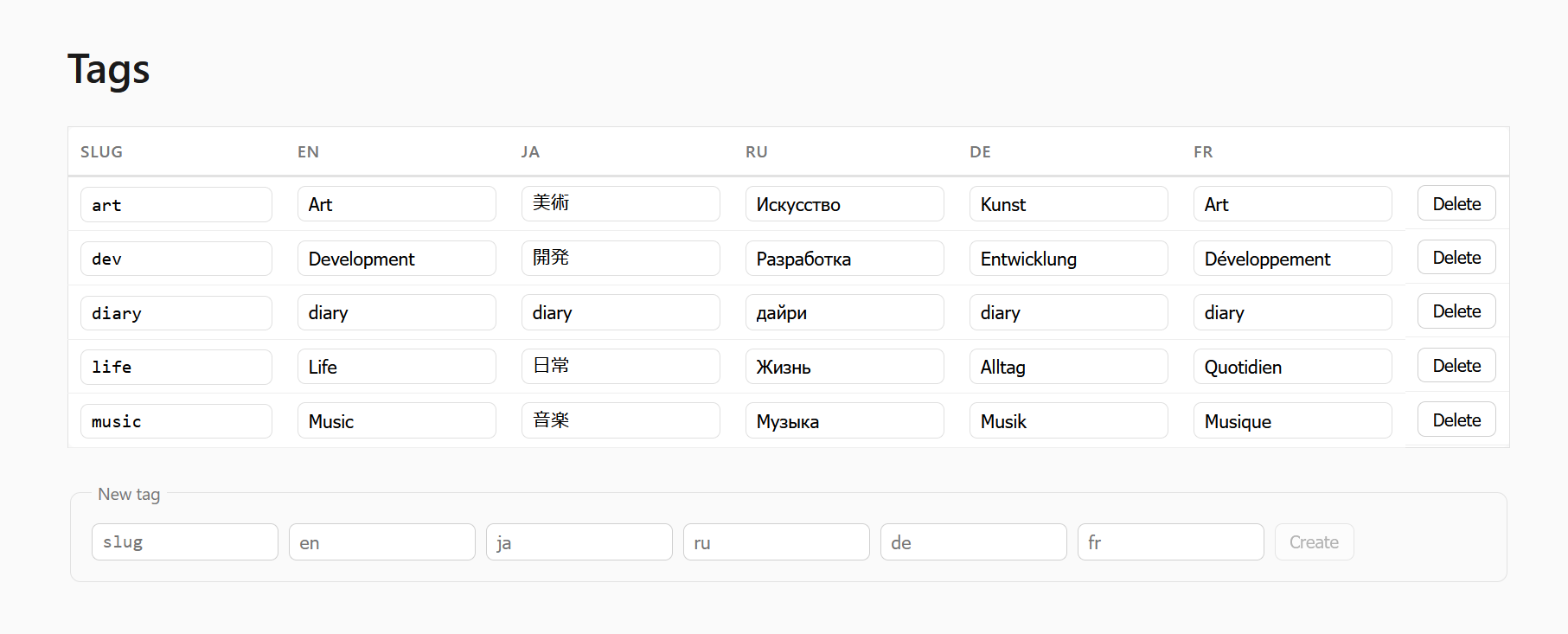This screenshot has width=1568, height=634.
Task: Click the EN column header
Action: (308, 151)
